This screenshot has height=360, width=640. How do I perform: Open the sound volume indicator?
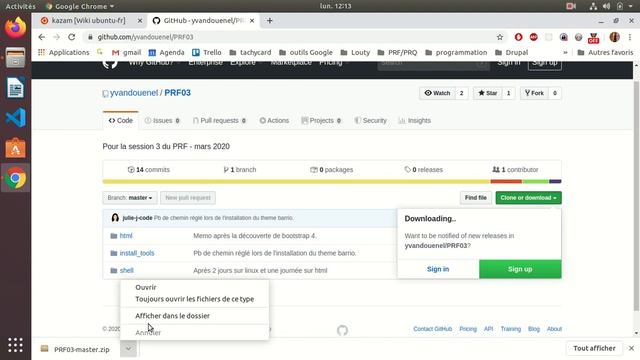point(607,6)
